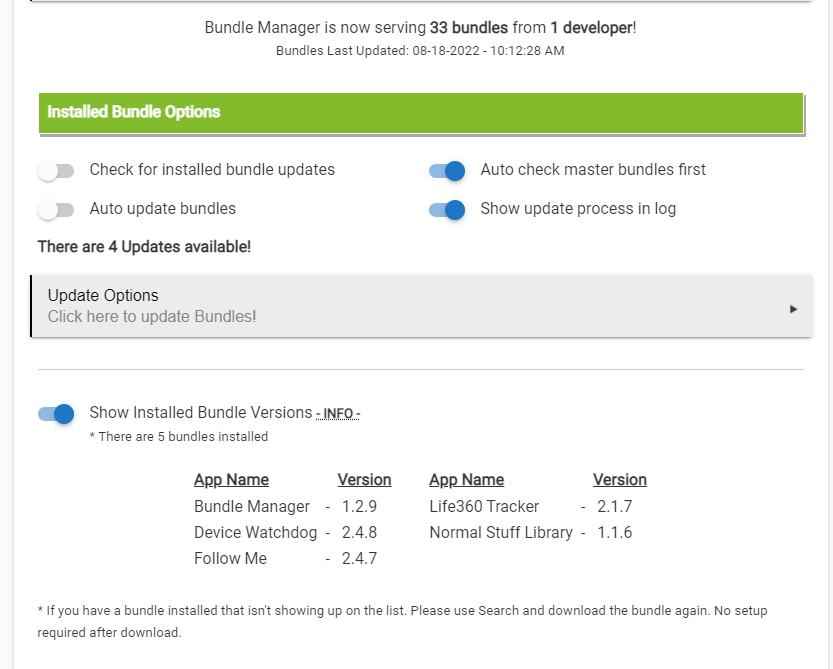Turn on Auto update bundles
This screenshot has width=833, height=669.
pos(56,209)
